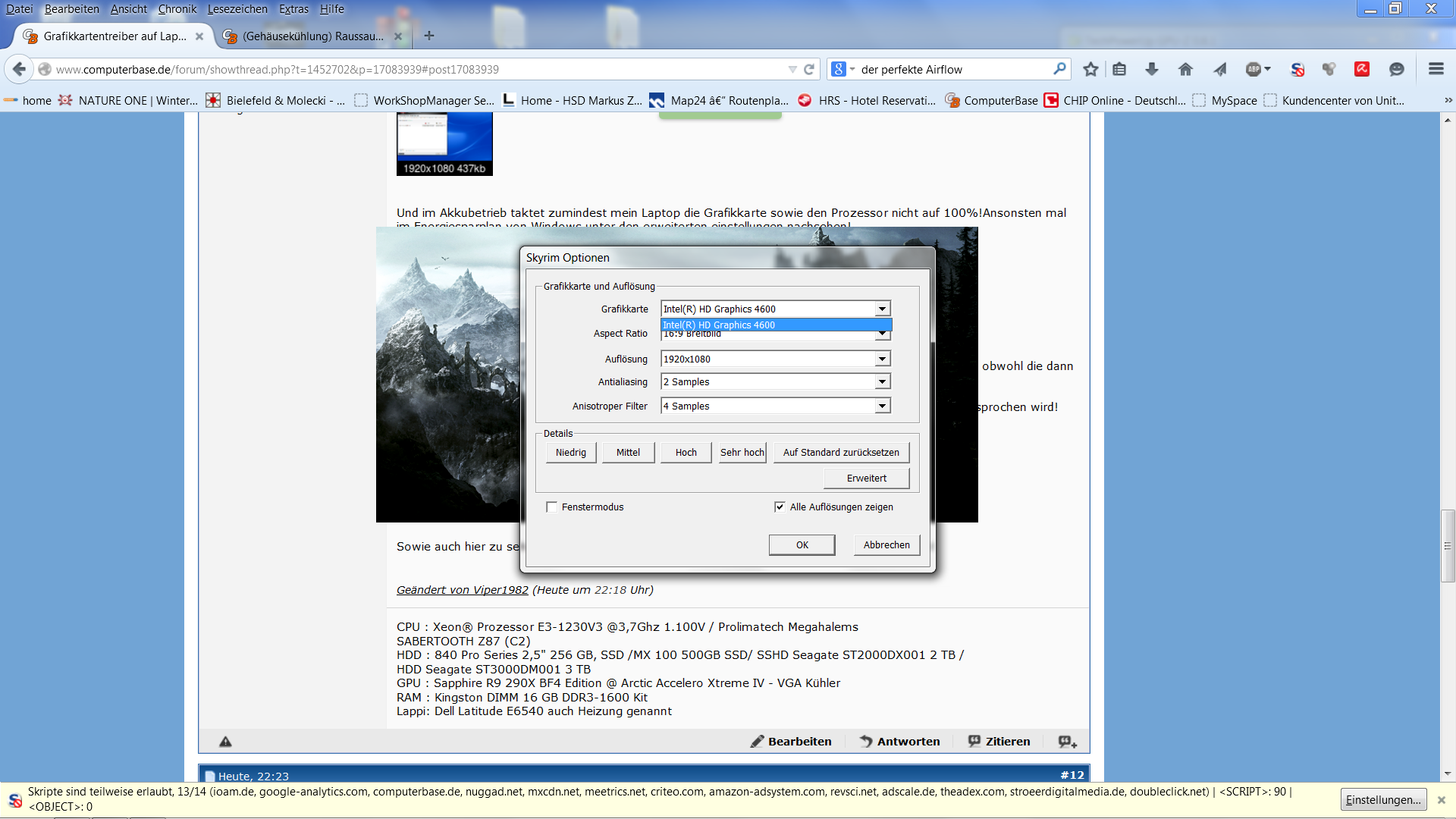1456x819 pixels.
Task: Click the page vertical scrollbar thumb
Action: point(1448,546)
